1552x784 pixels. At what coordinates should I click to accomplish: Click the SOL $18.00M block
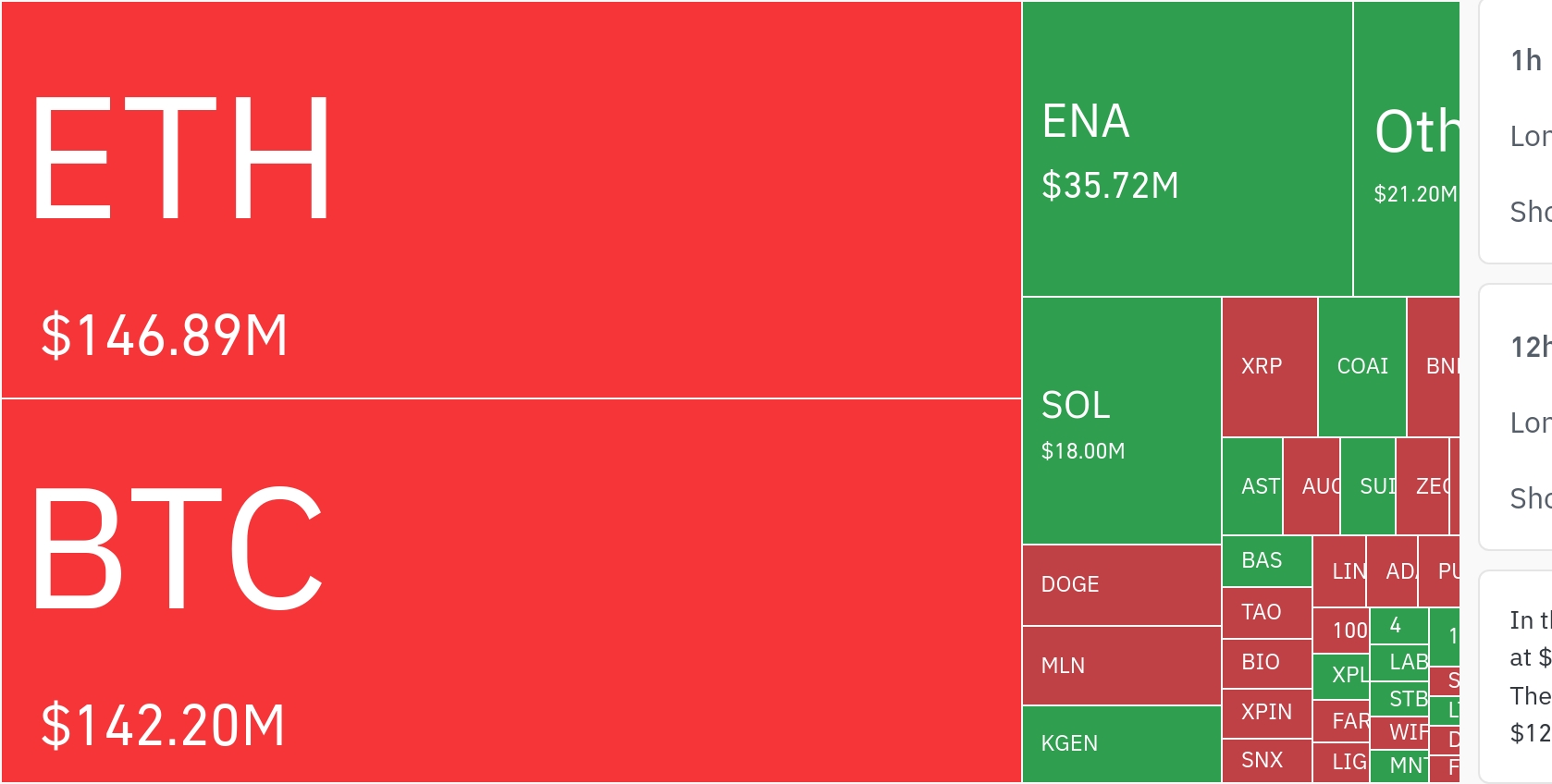1121,421
